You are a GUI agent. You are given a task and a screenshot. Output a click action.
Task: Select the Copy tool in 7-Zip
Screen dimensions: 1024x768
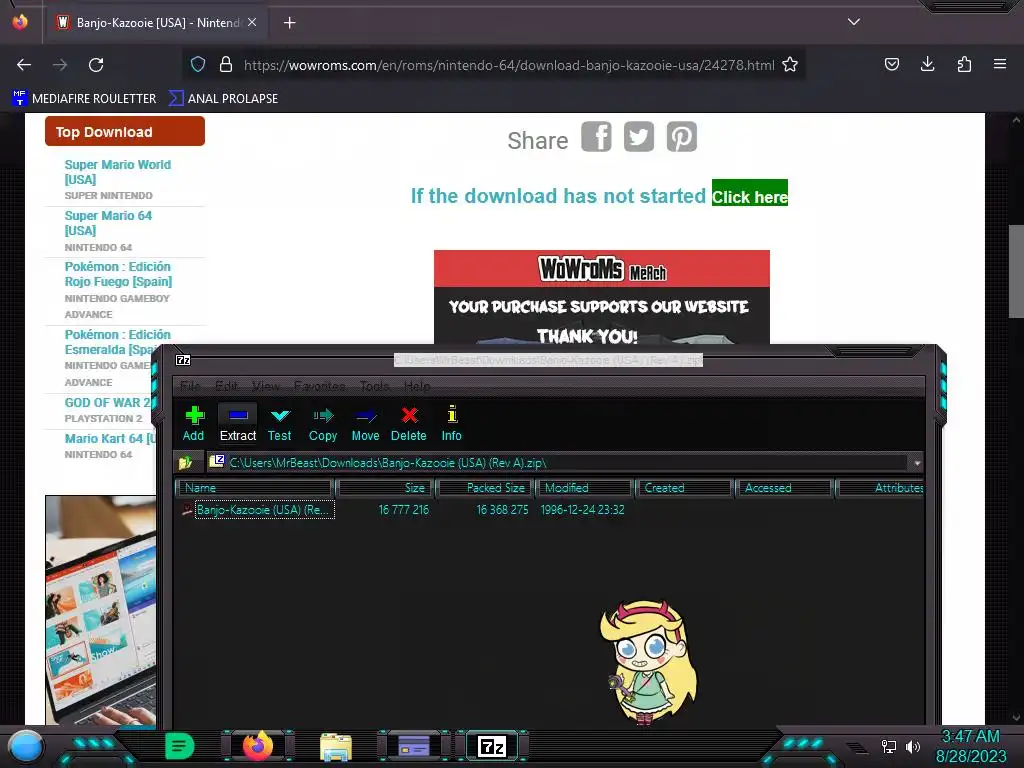coord(323,424)
